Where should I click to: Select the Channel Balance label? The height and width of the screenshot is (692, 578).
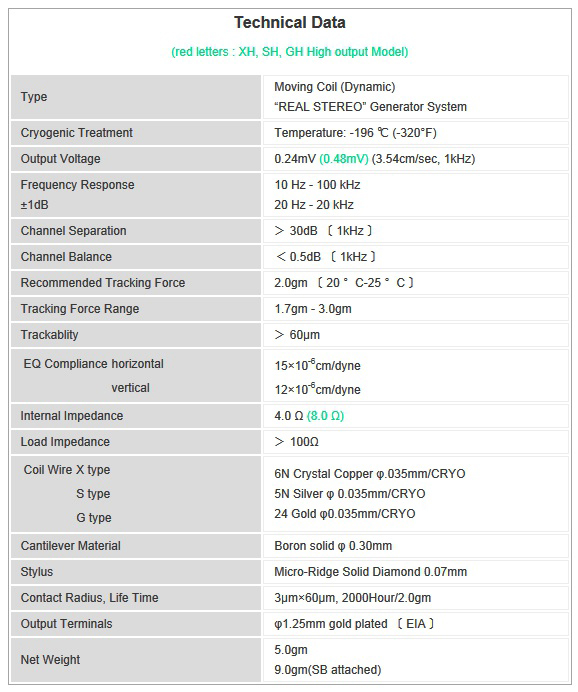point(66,257)
